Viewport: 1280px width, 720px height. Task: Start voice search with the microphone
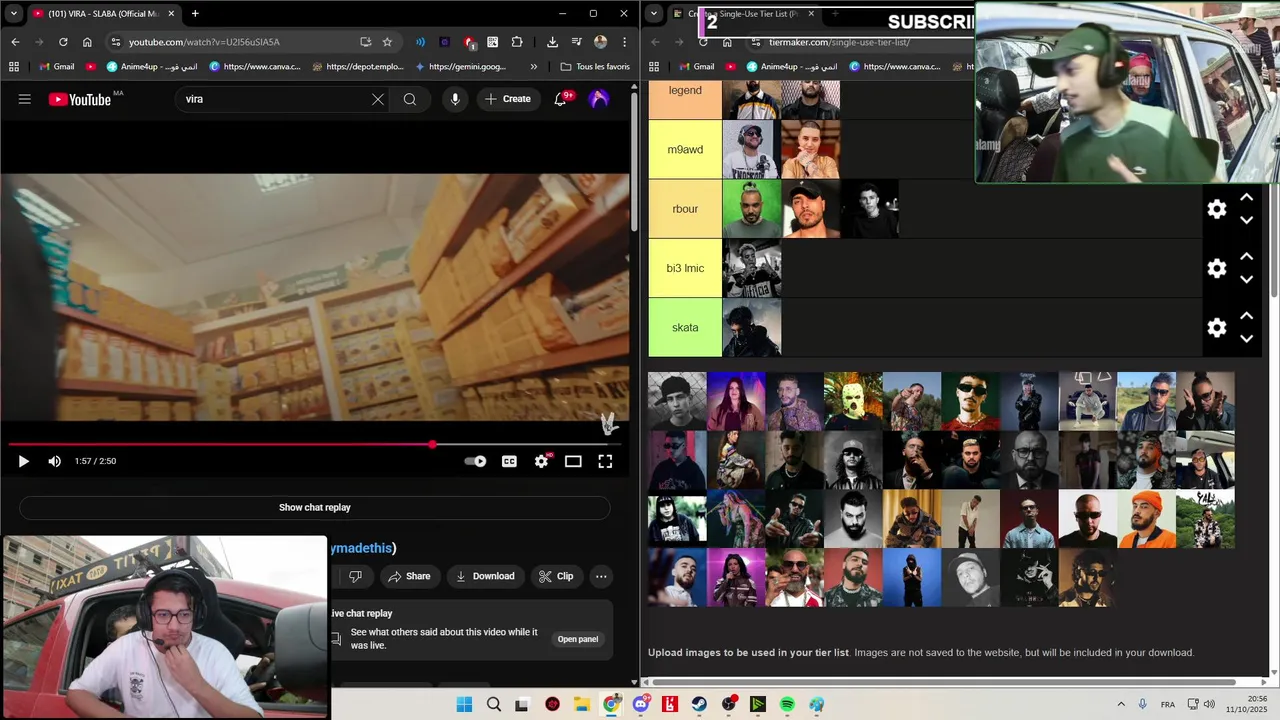click(455, 99)
